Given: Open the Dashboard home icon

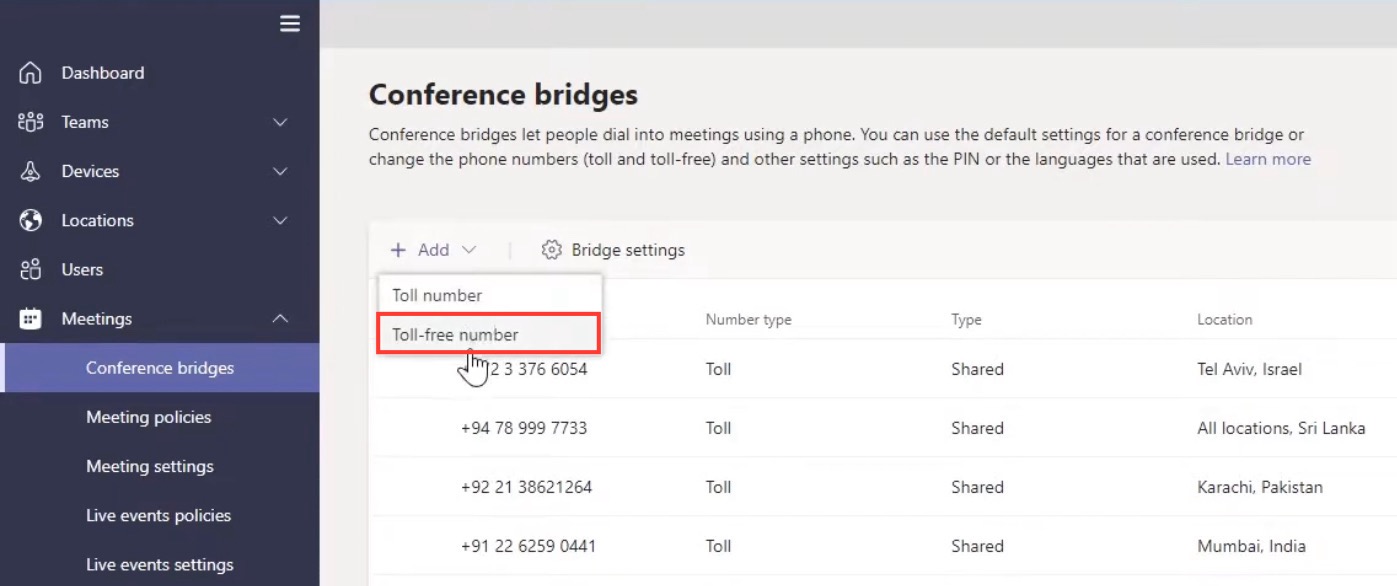Looking at the screenshot, I should [31, 73].
